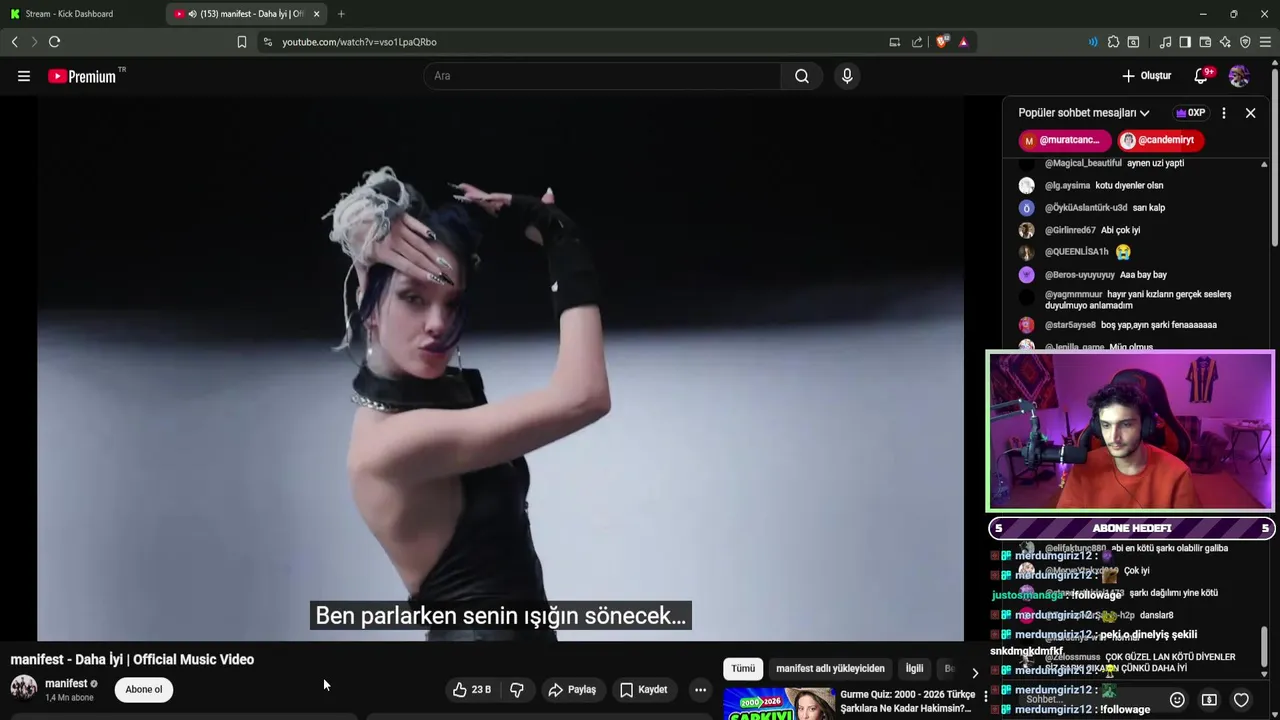1280x720 pixels.
Task: Open the media control music note icon
Action: tap(1165, 42)
